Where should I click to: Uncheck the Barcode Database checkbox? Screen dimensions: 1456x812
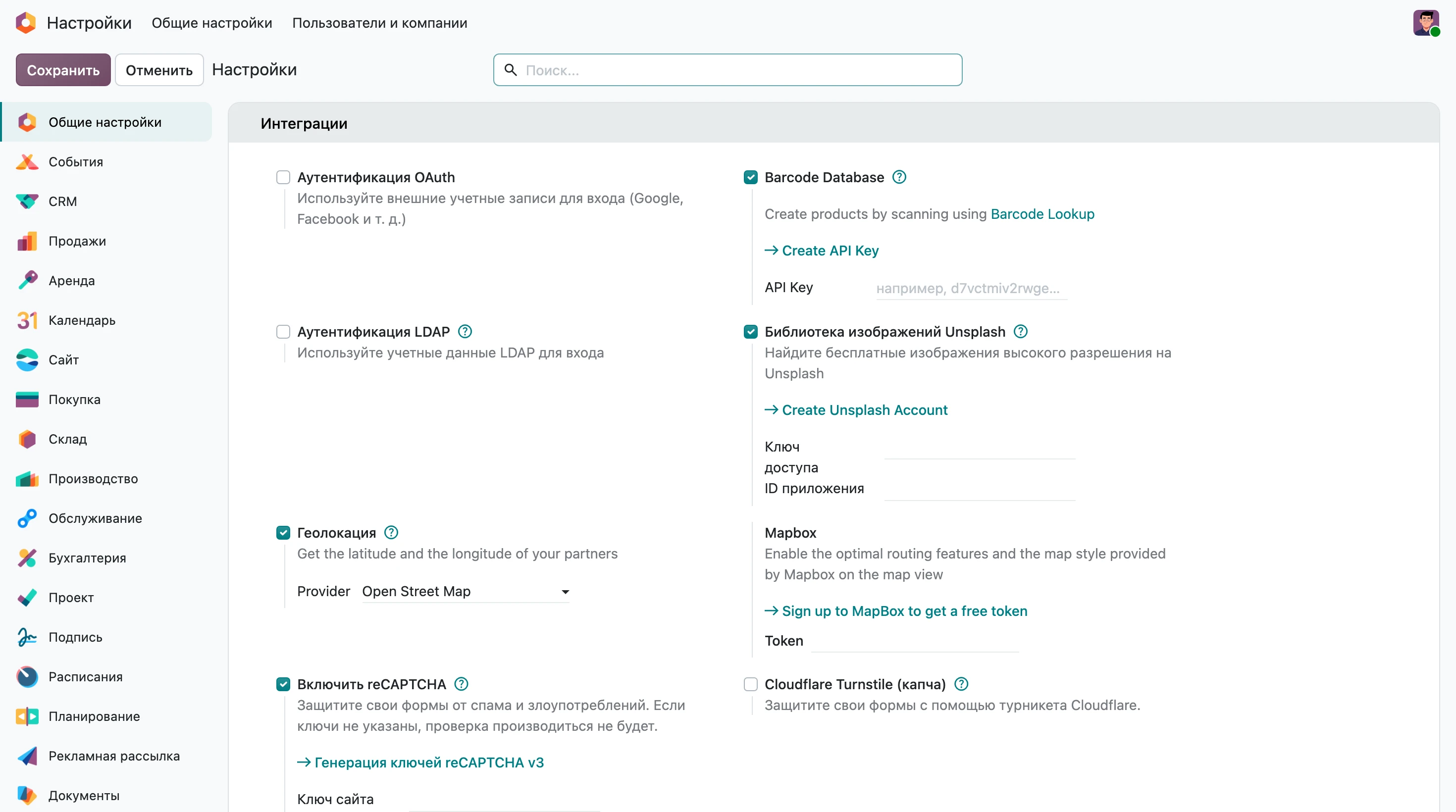click(751, 177)
